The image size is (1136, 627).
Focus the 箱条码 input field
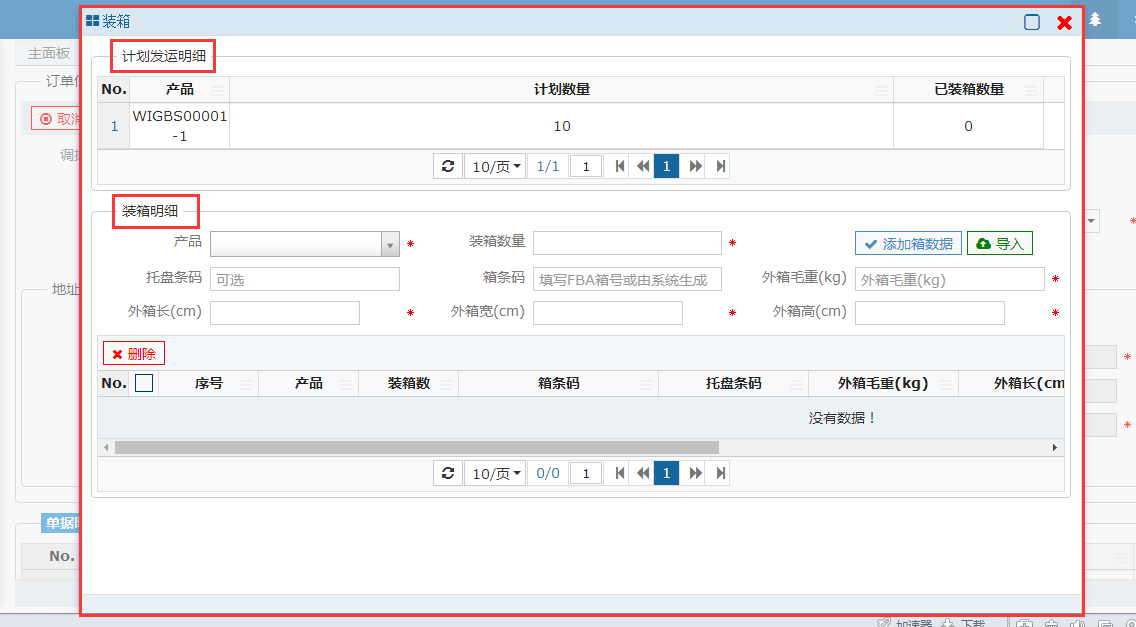(627, 279)
